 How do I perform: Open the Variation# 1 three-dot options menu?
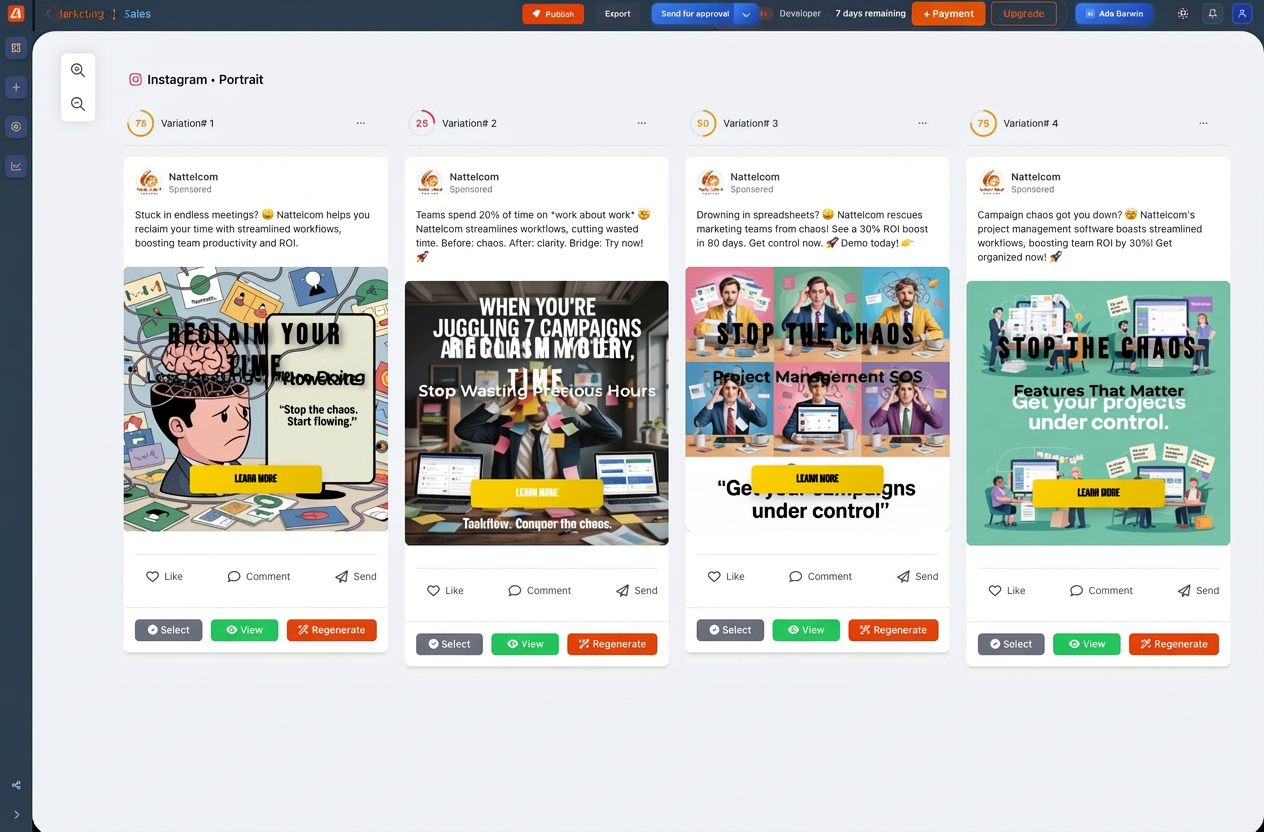click(x=361, y=123)
